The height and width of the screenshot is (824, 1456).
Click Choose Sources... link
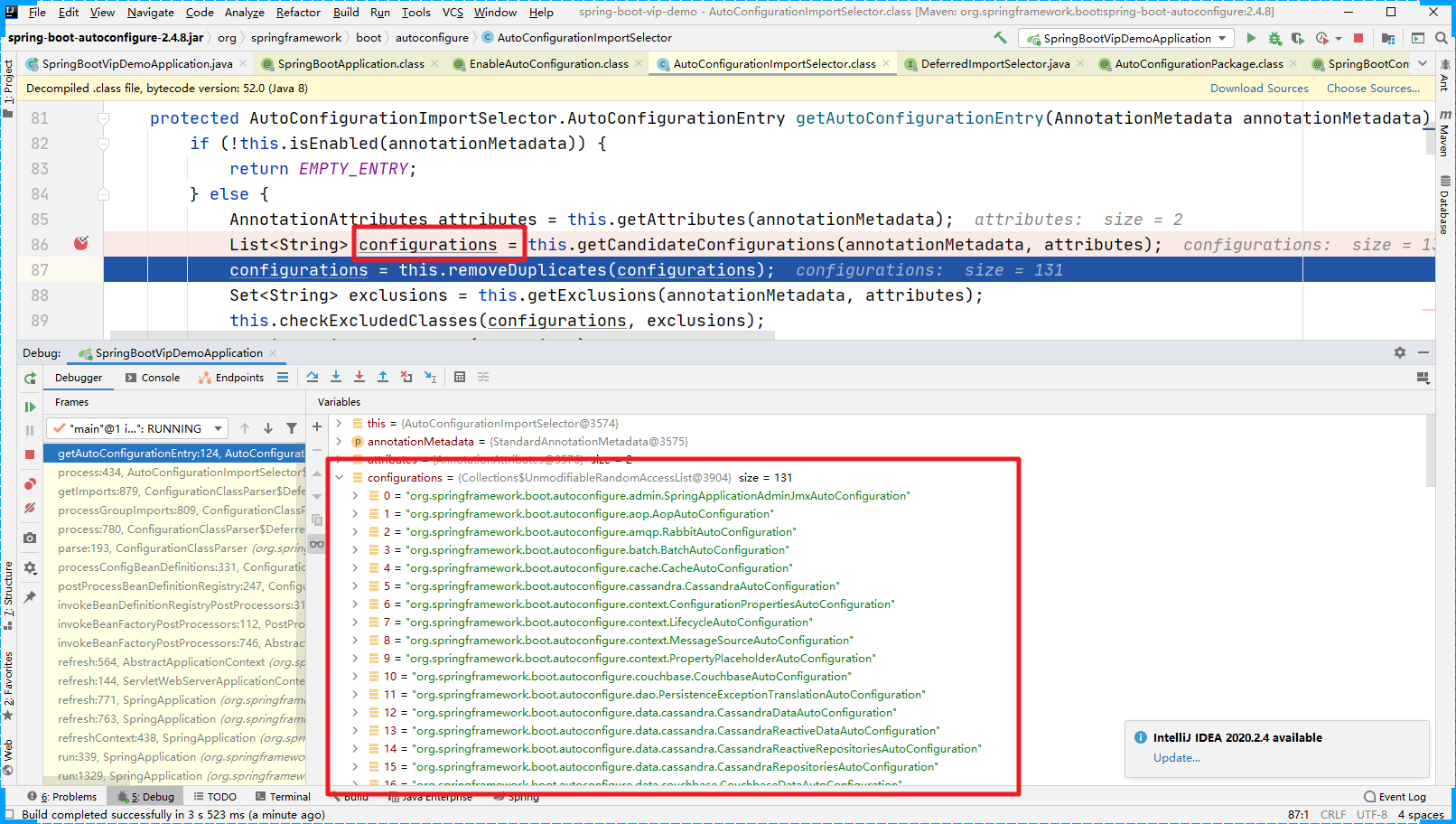1373,88
